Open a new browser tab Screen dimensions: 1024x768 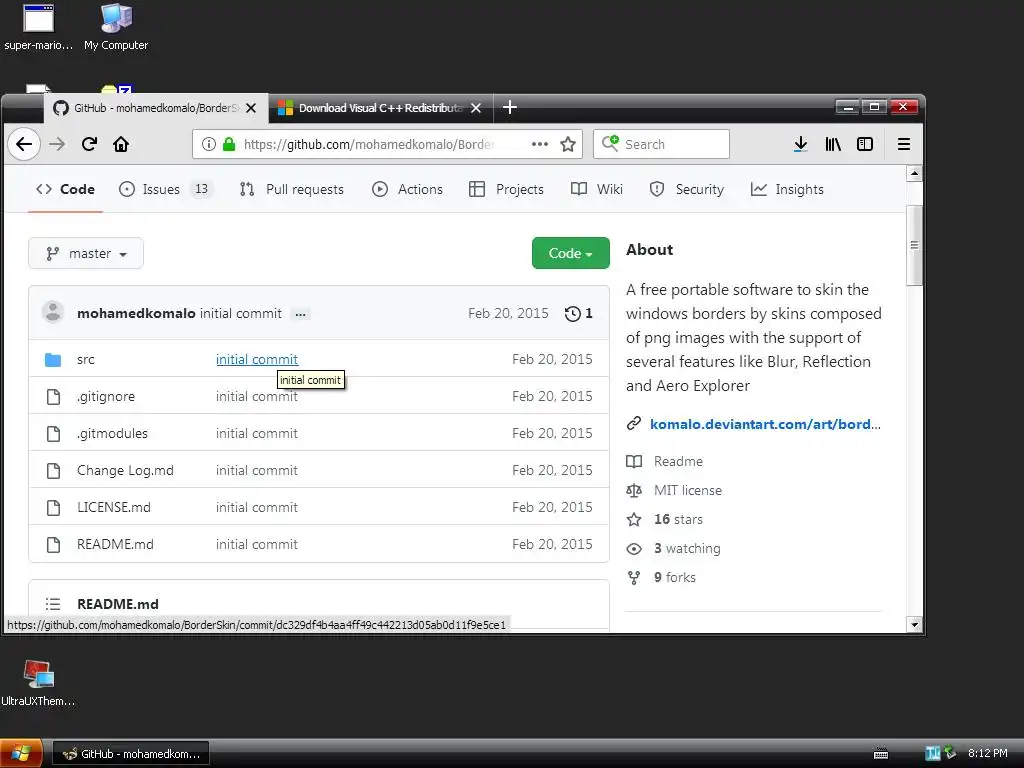coord(510,108)
